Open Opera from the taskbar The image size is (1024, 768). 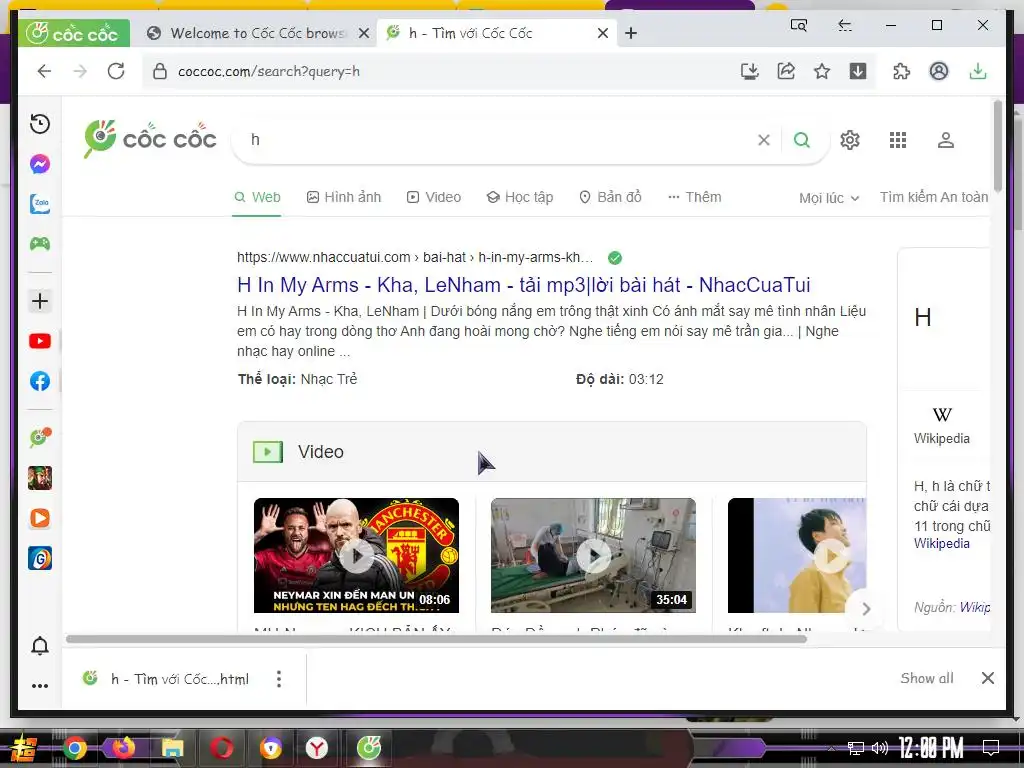(221, 748)
